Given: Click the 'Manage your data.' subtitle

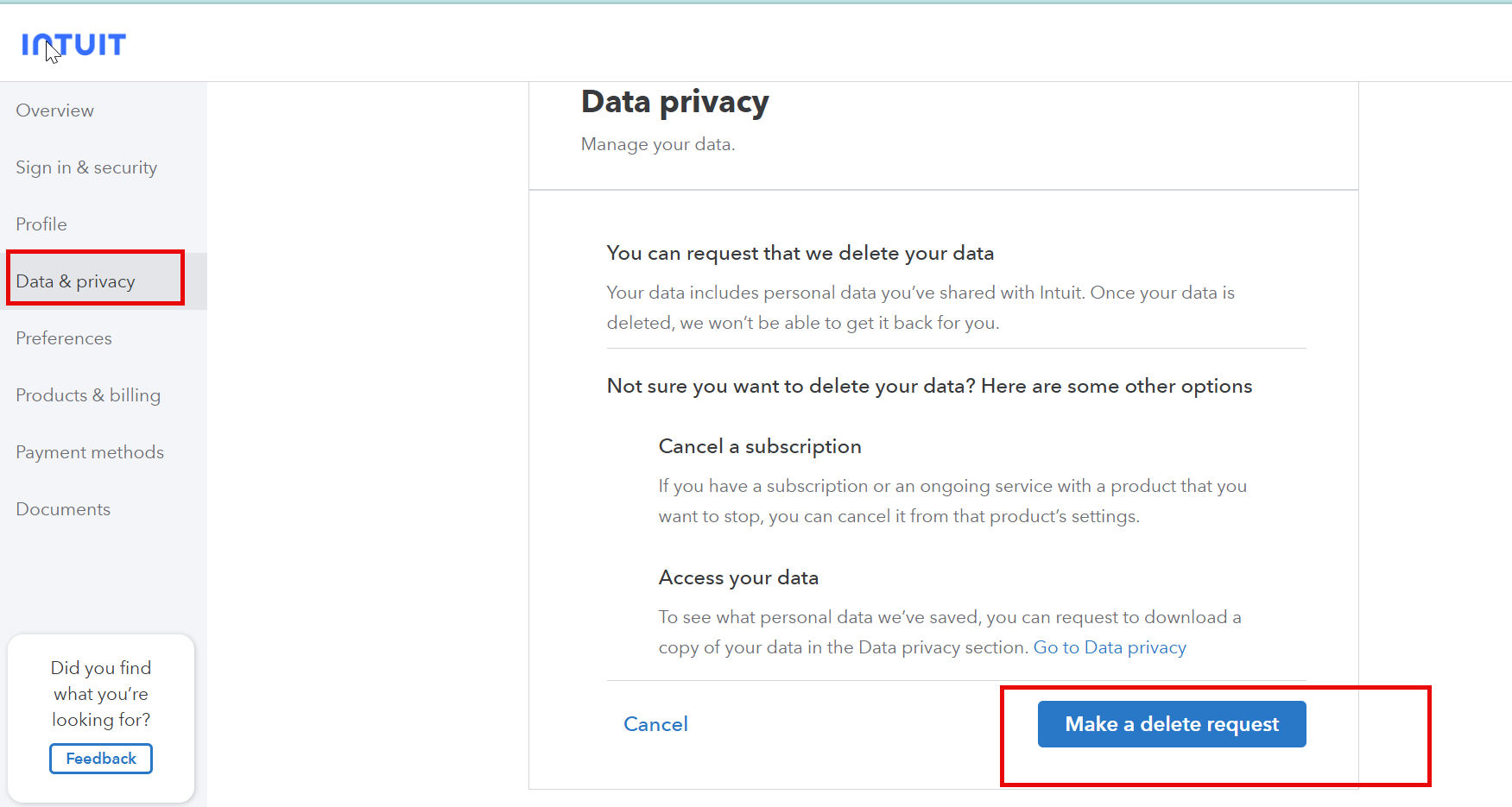Looking at the screenshot, I should click(x=658, y=144).
